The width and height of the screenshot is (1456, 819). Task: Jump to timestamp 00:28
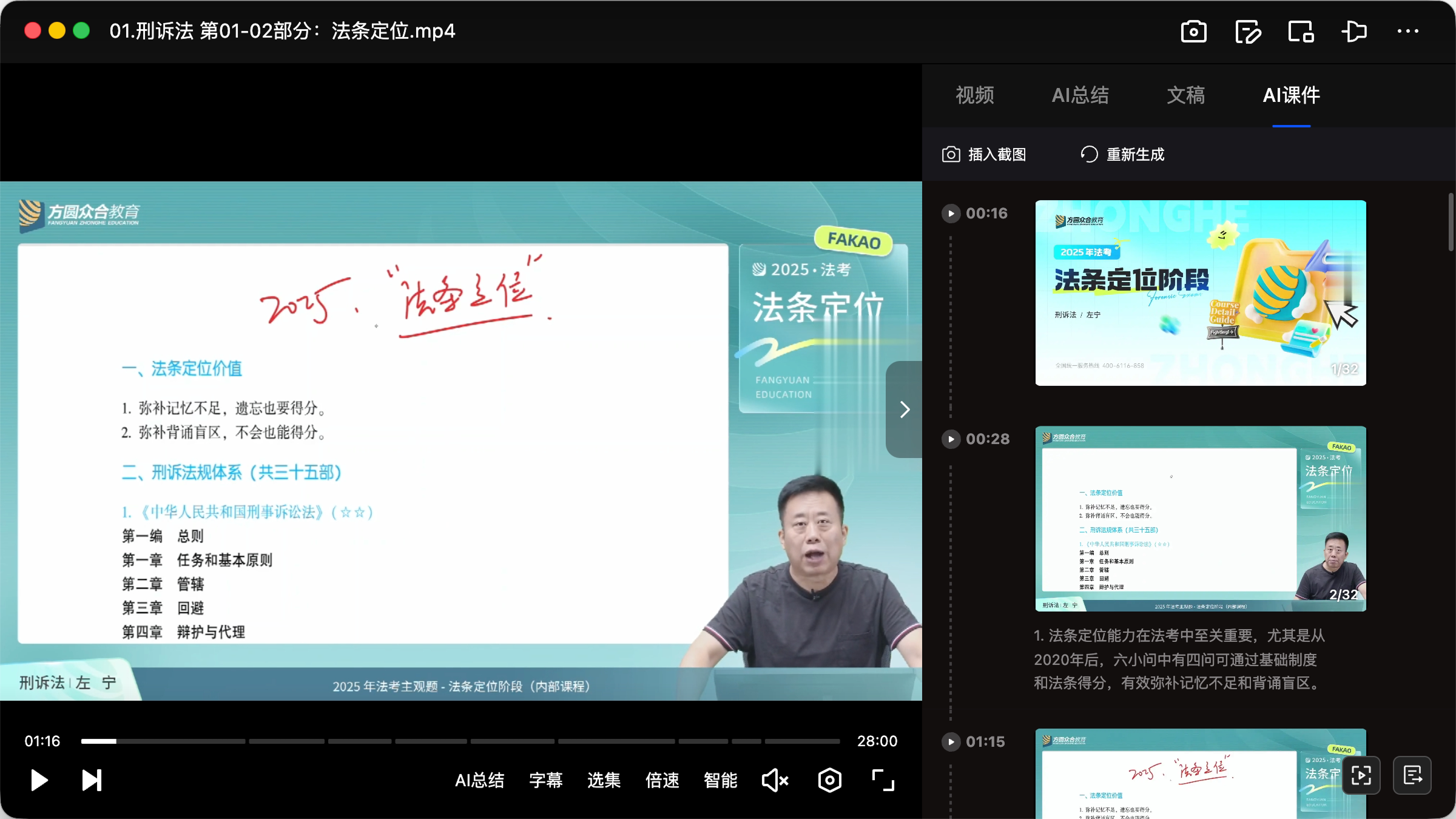click(988, 439)
